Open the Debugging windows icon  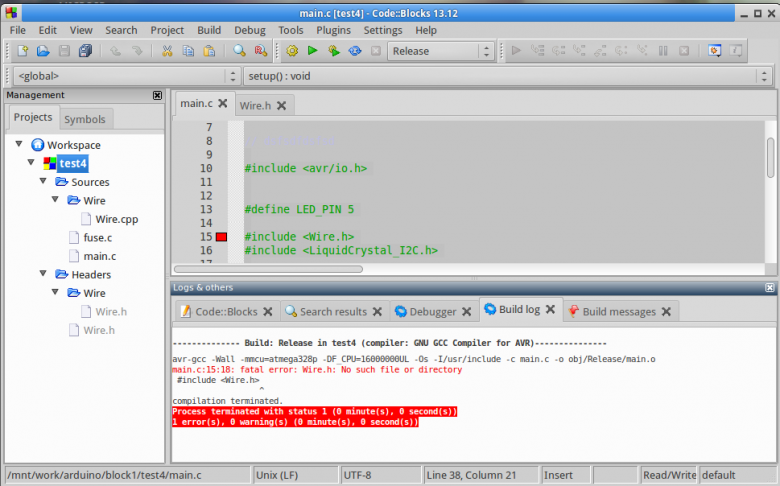(x=715, y=51)
